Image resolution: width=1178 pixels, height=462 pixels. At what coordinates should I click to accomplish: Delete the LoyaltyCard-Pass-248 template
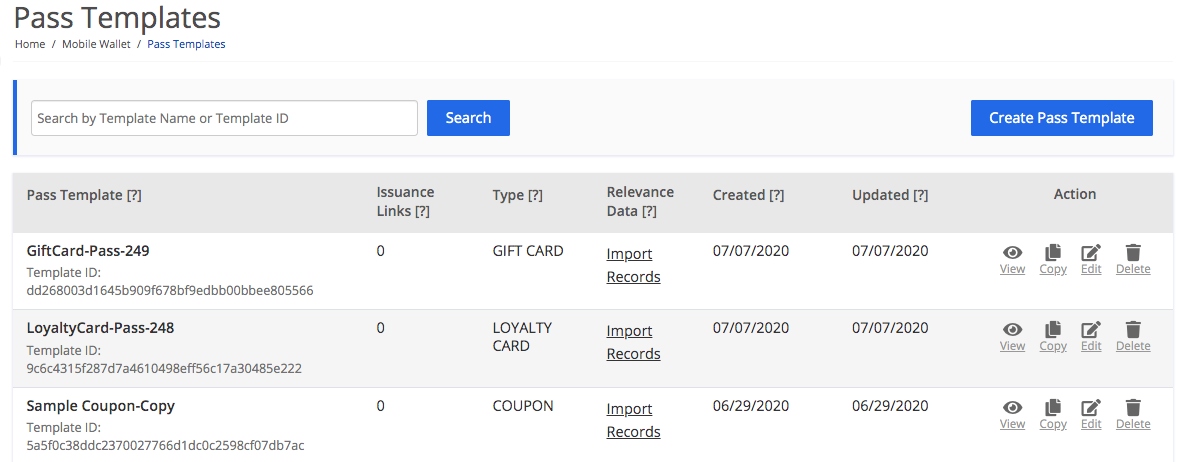(x=1133, y=335)
